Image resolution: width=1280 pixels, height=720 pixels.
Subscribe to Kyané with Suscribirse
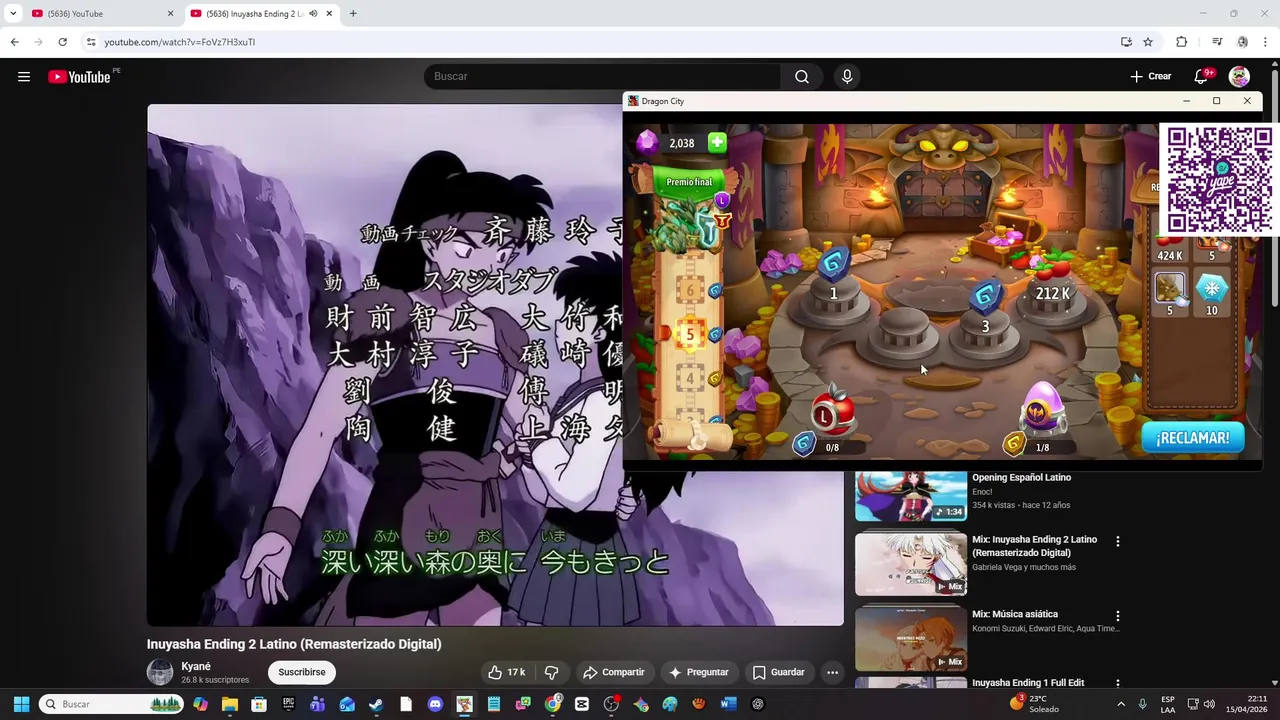302,672
